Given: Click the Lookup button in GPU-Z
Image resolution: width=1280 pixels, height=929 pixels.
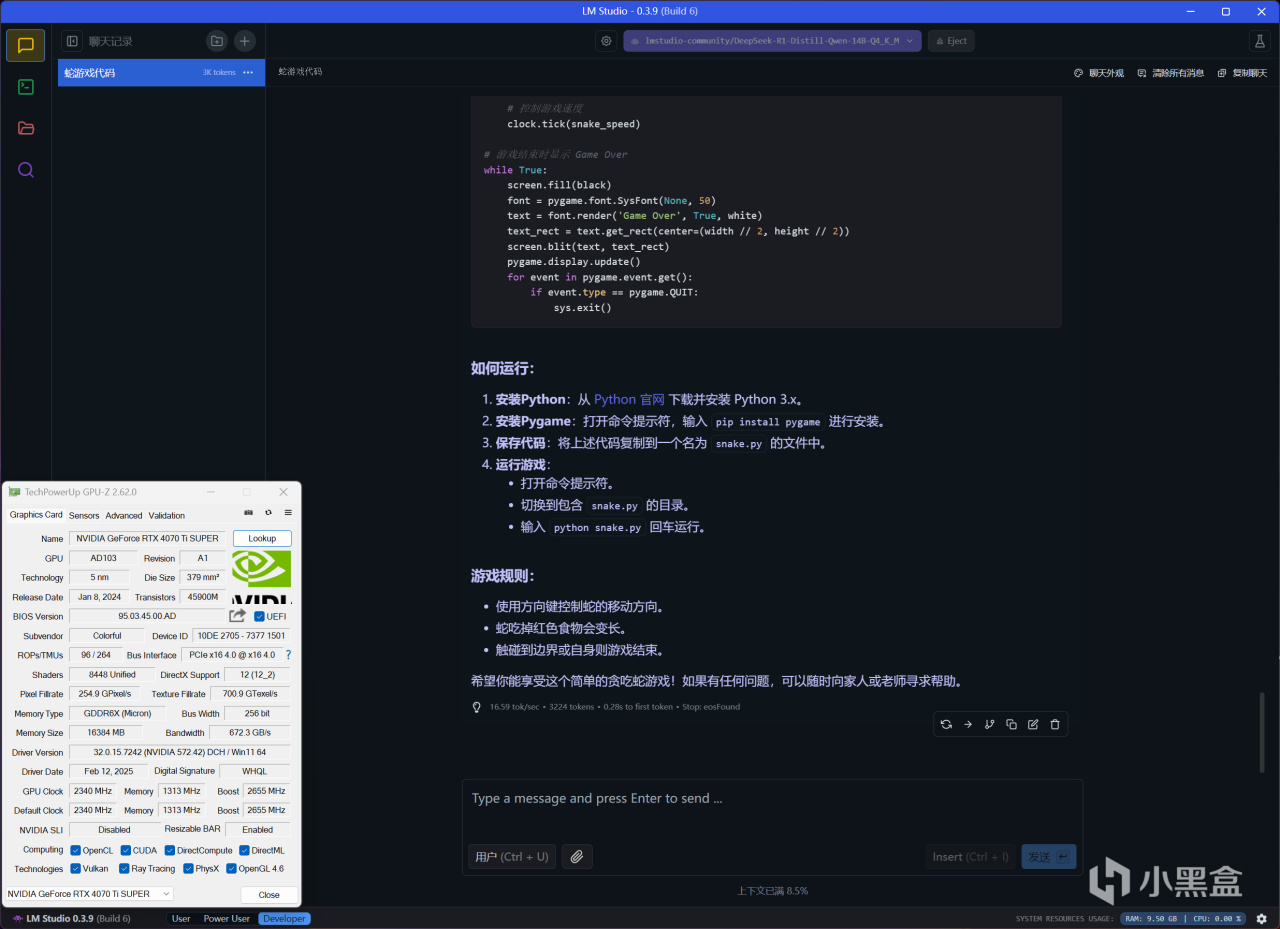Looking at the screenshot, I should point(262,538).
